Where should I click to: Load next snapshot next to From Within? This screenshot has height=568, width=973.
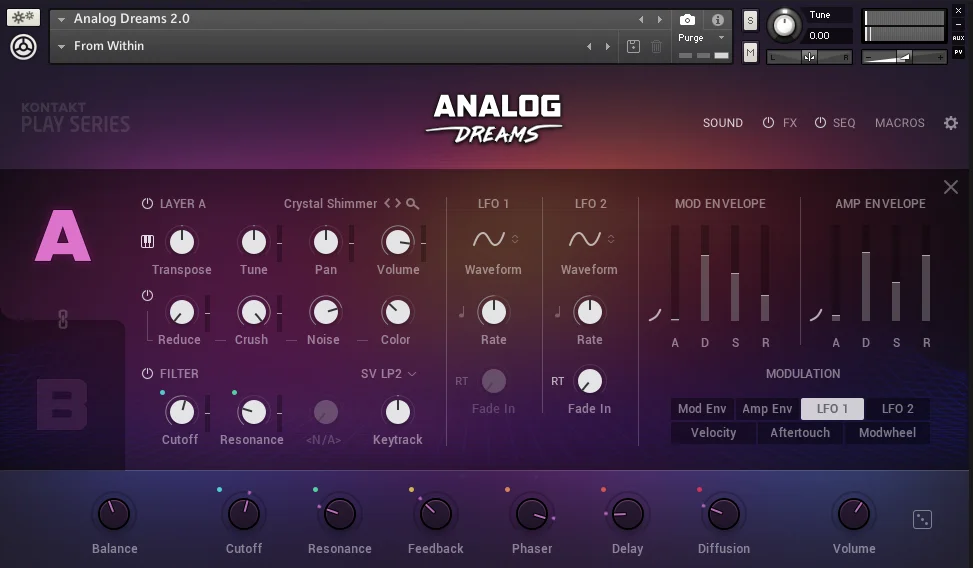click(608, 47)
